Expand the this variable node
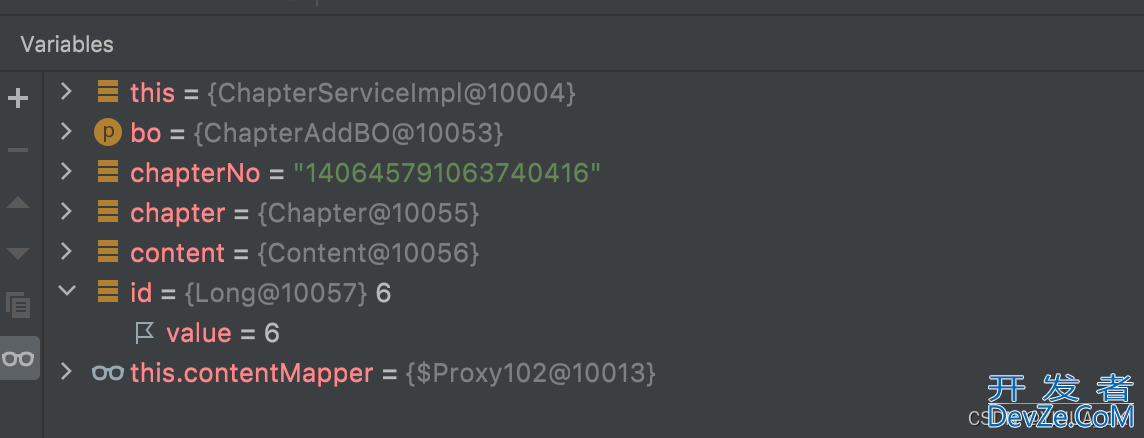 pyautogui.click(x=66, y=91)
